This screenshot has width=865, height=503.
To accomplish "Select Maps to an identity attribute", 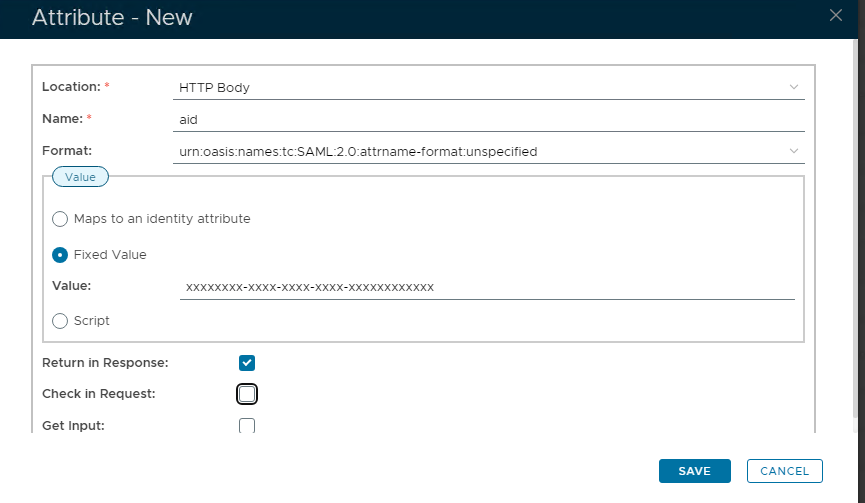I will pos(60,219).
